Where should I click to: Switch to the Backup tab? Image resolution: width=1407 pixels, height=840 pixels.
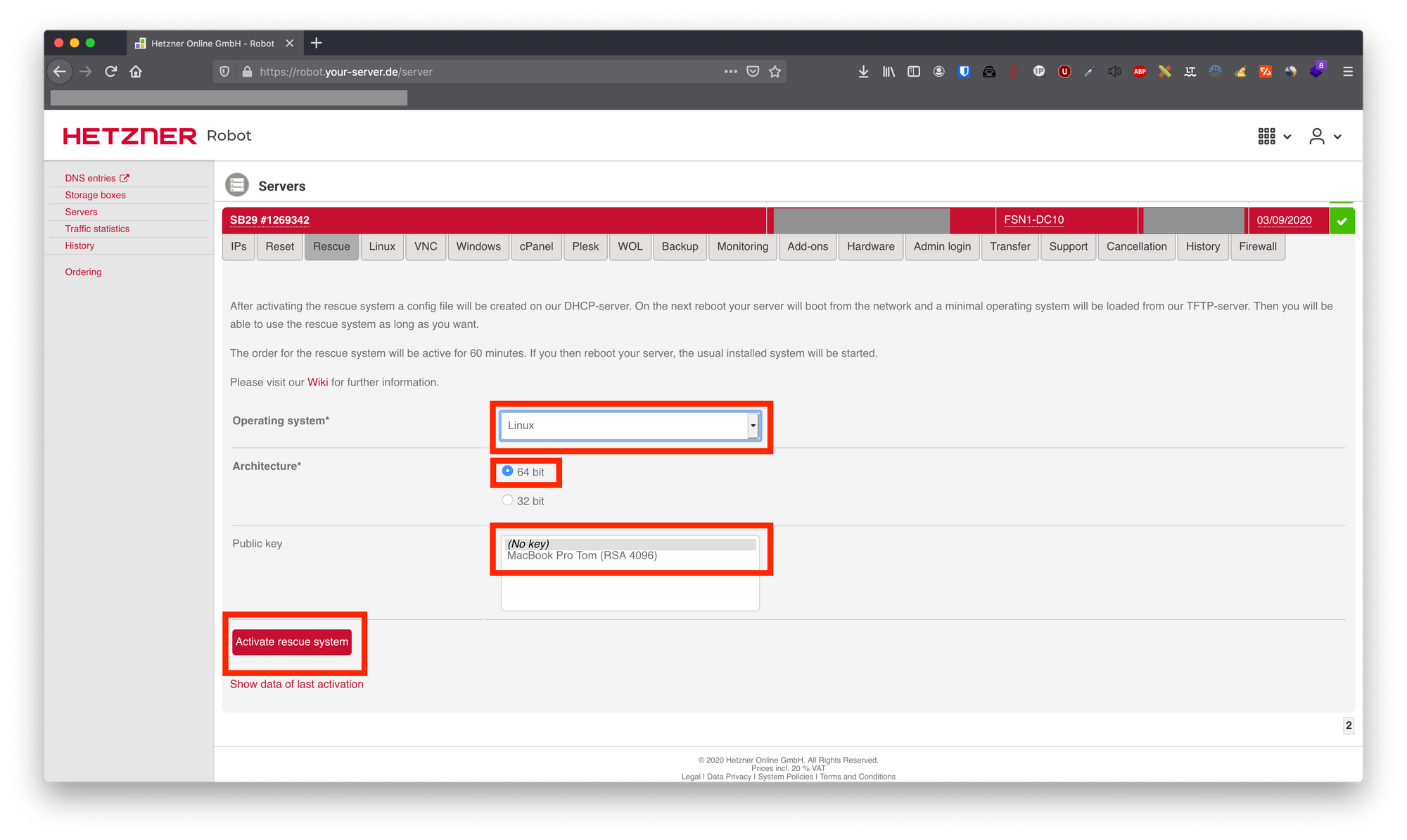pos(680,247)
